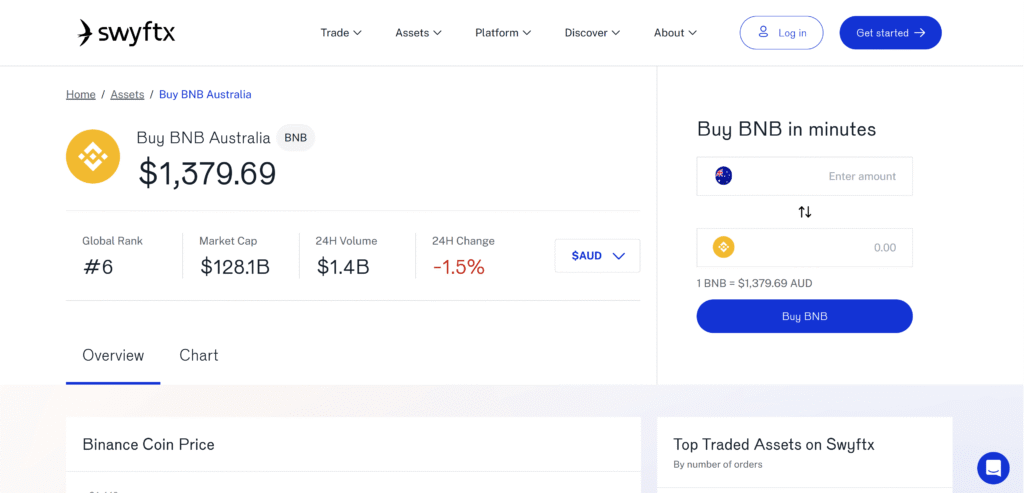Screen dimensions: 1024x493
Task: Click the arrow icon in Get started
Action: point(920,33)
